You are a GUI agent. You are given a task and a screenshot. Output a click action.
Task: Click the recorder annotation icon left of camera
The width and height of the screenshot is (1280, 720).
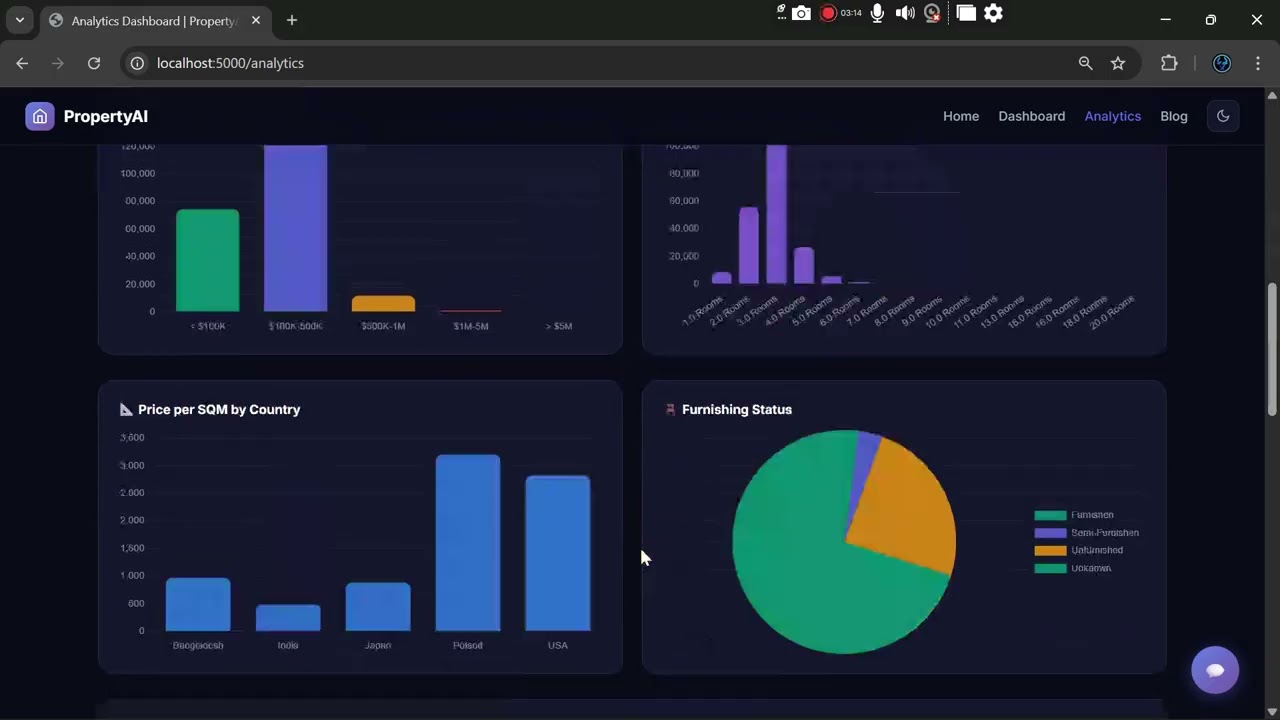click(x=781, y=12)
